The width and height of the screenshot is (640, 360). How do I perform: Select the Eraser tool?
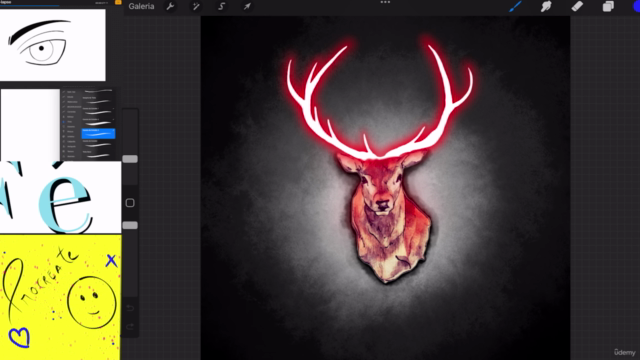[577, 6]
